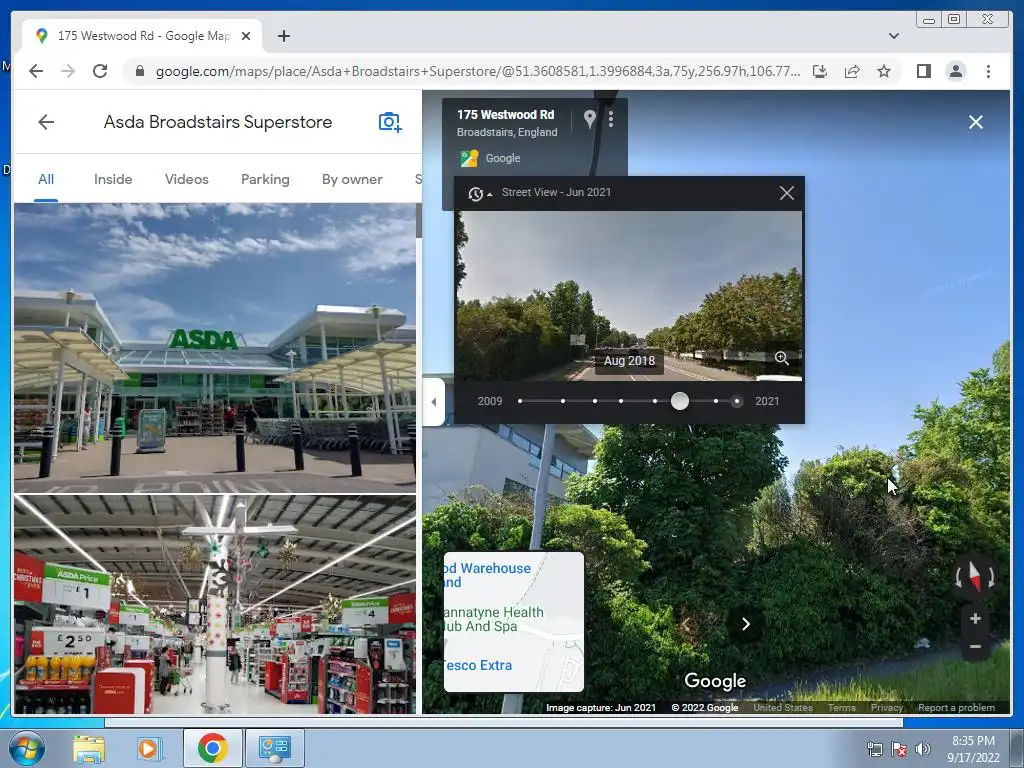The height and width of the screenshot is (768, 1024).
Task: Zoom in Street View with plus
Action: [975, 618]
